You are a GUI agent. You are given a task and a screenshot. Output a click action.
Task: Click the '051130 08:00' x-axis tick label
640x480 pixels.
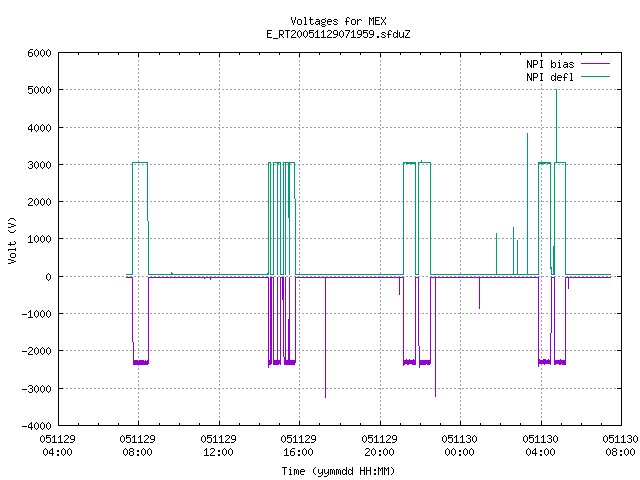click(620, 445)
